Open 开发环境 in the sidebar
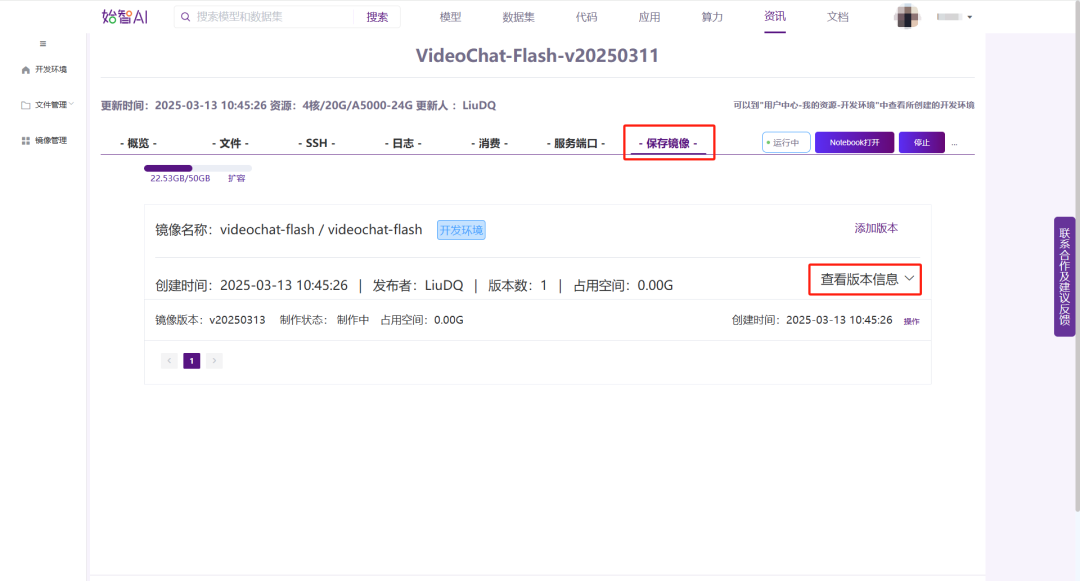 point(44,70)
